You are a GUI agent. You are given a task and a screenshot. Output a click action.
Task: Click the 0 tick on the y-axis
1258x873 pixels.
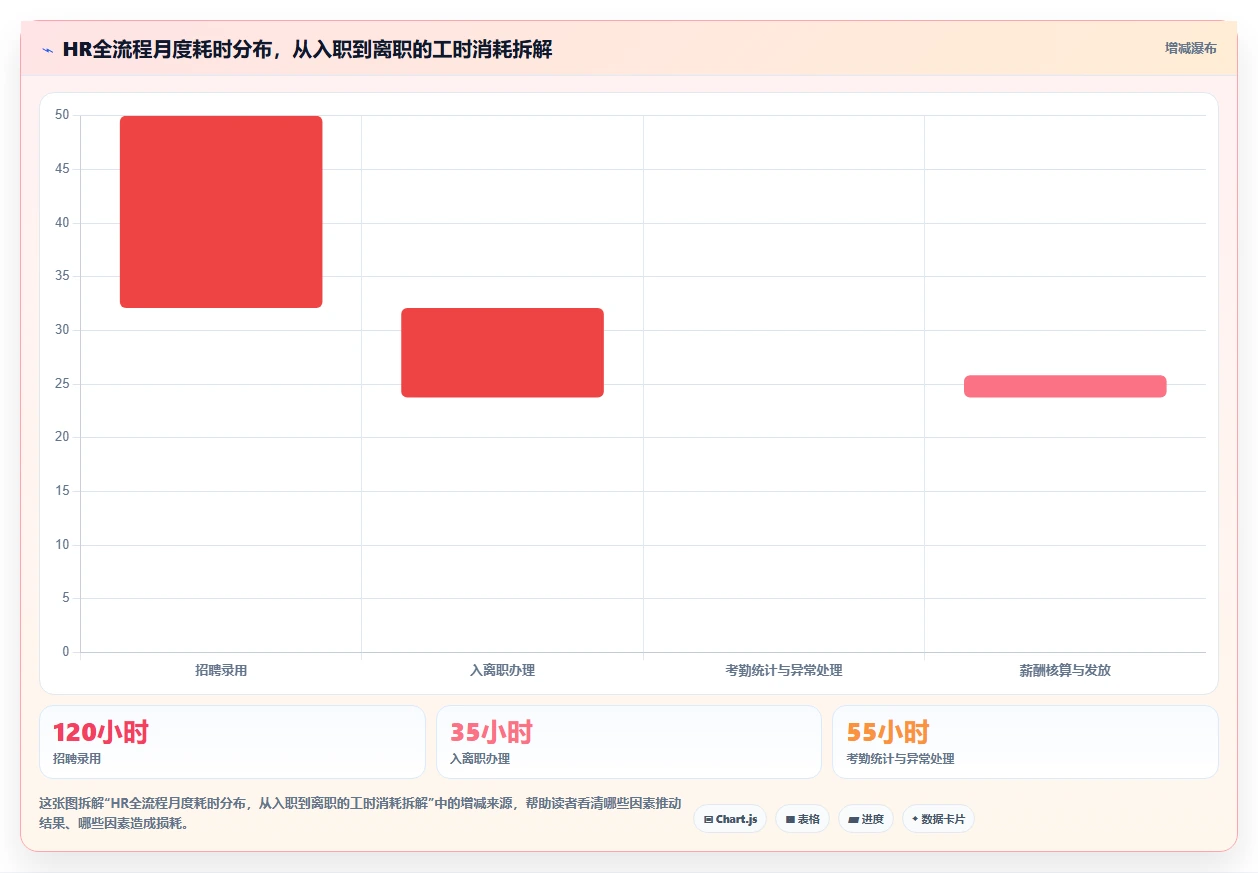pos(66,652)
